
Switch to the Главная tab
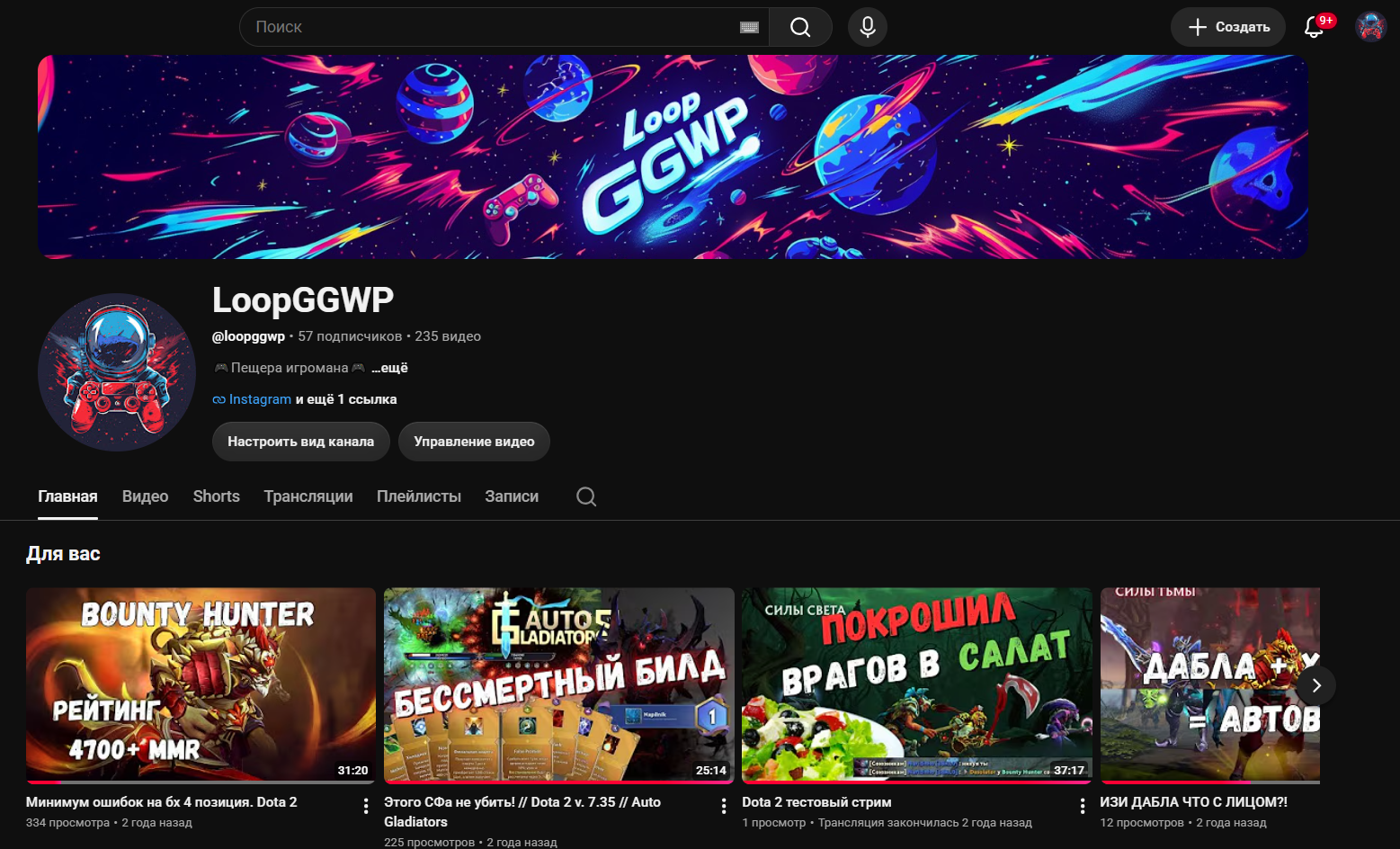pyautogui.click(x=67, y=496)
